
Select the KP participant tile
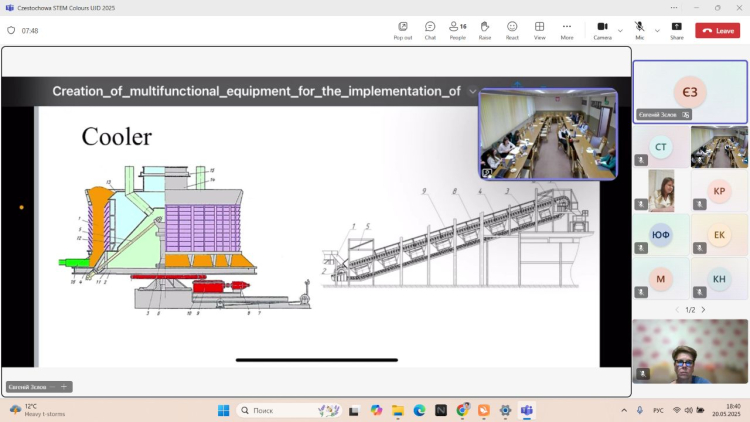(x=719, y=191)
